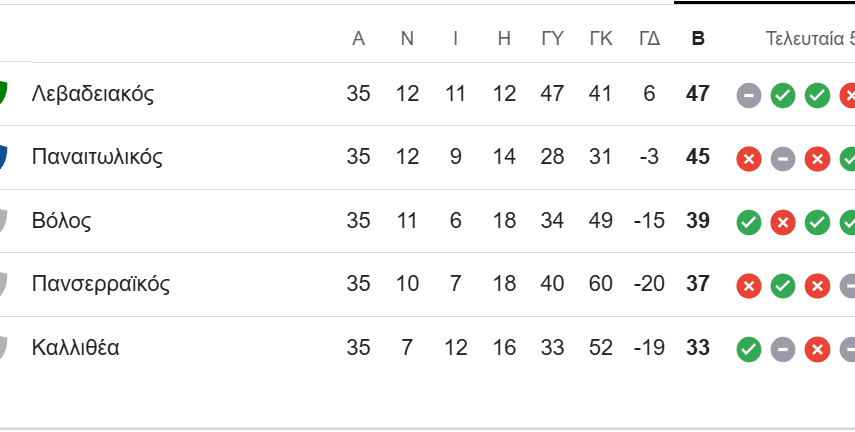Click the grey draw icon in Λεβαδειακός row
855x432 pixels.
pyautogui.click(x=749, y=95)
